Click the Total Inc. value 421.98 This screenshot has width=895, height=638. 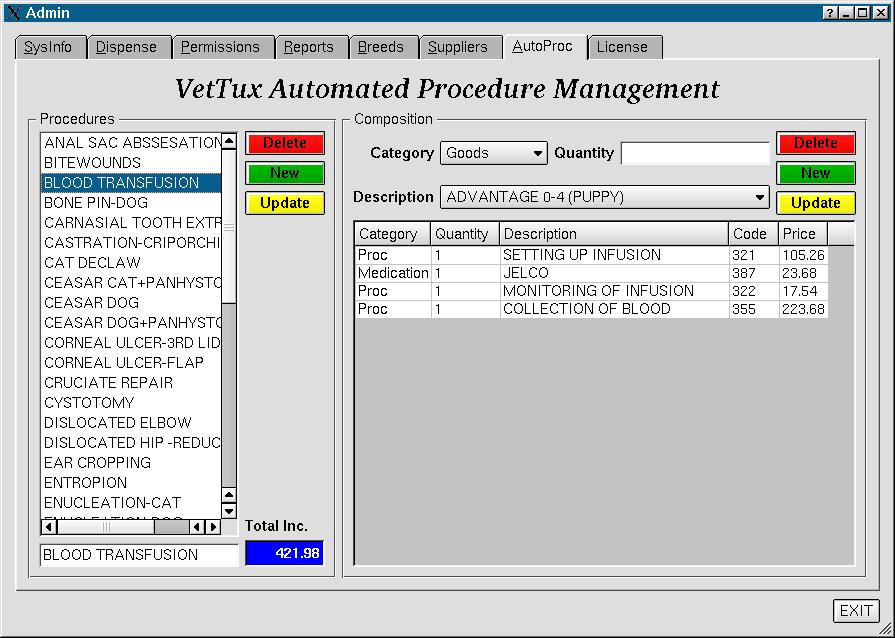click(284, 553)
